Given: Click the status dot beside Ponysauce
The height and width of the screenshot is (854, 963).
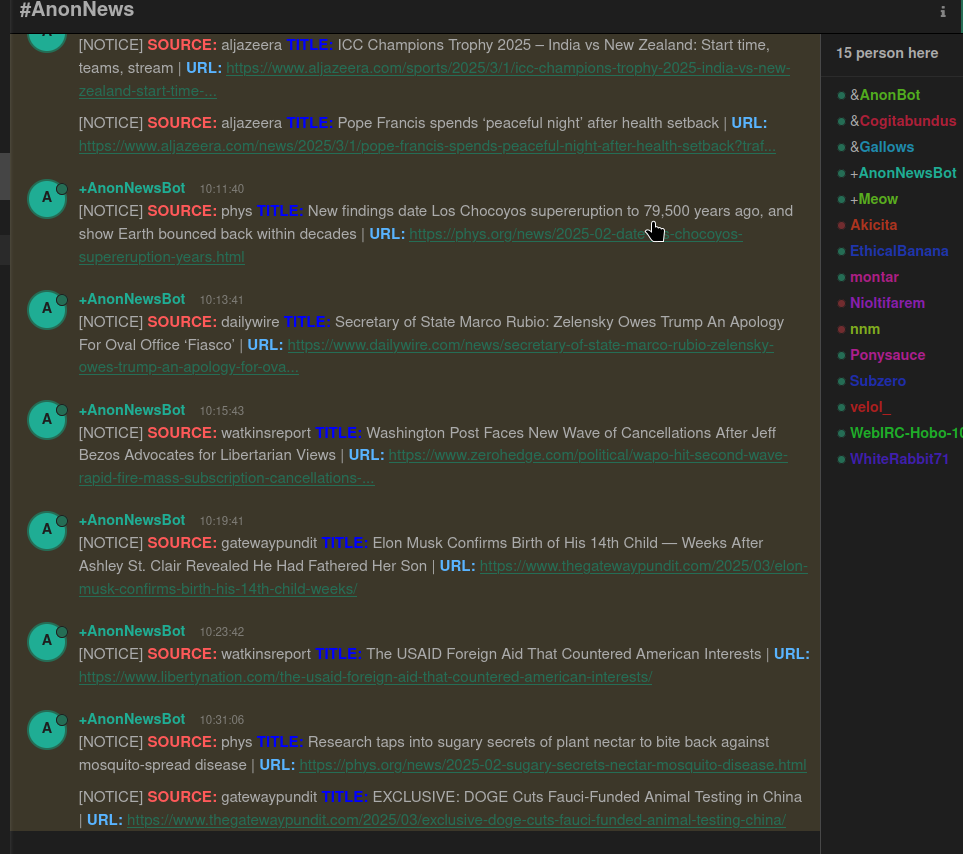Looking at the screenshot, I should click(x=841, y=355).
